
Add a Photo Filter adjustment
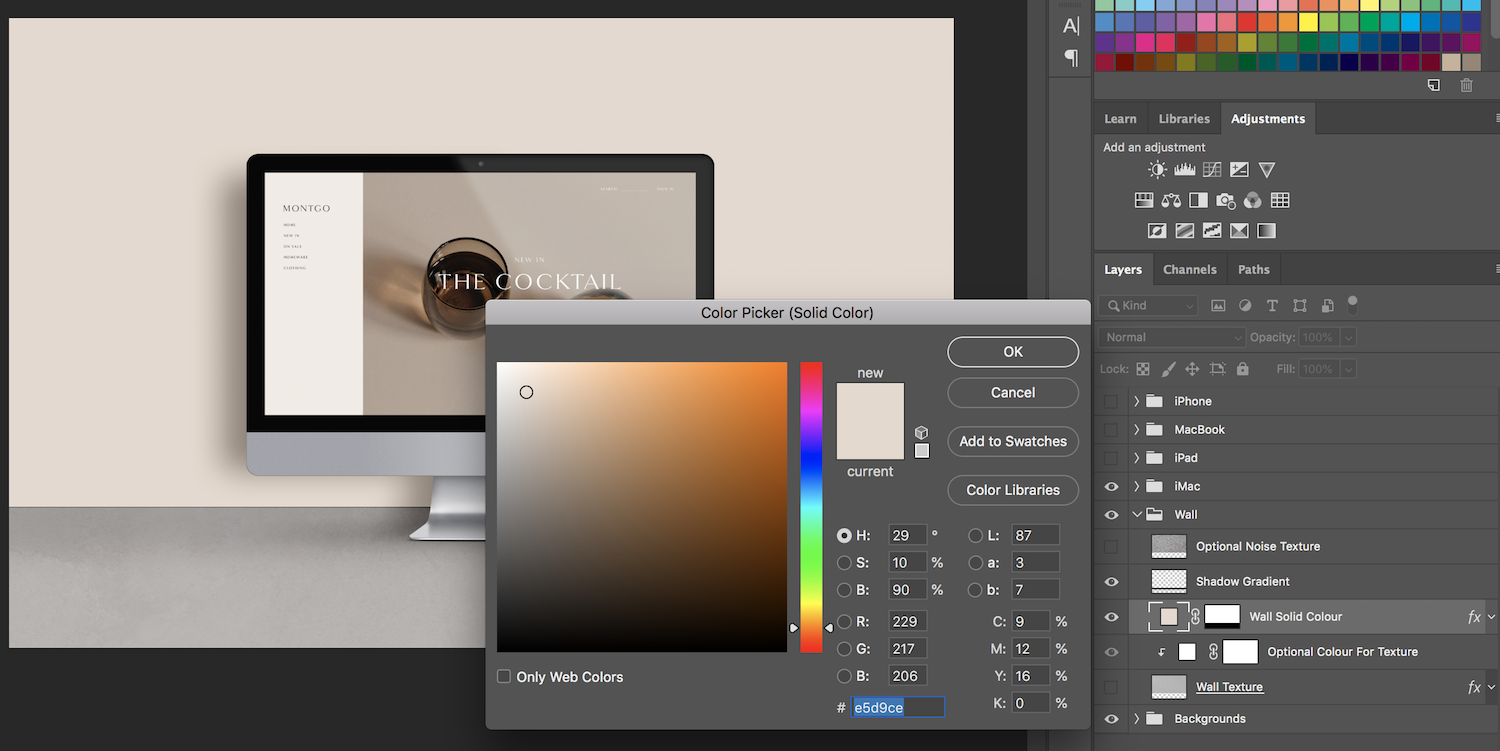point(1225,200)
